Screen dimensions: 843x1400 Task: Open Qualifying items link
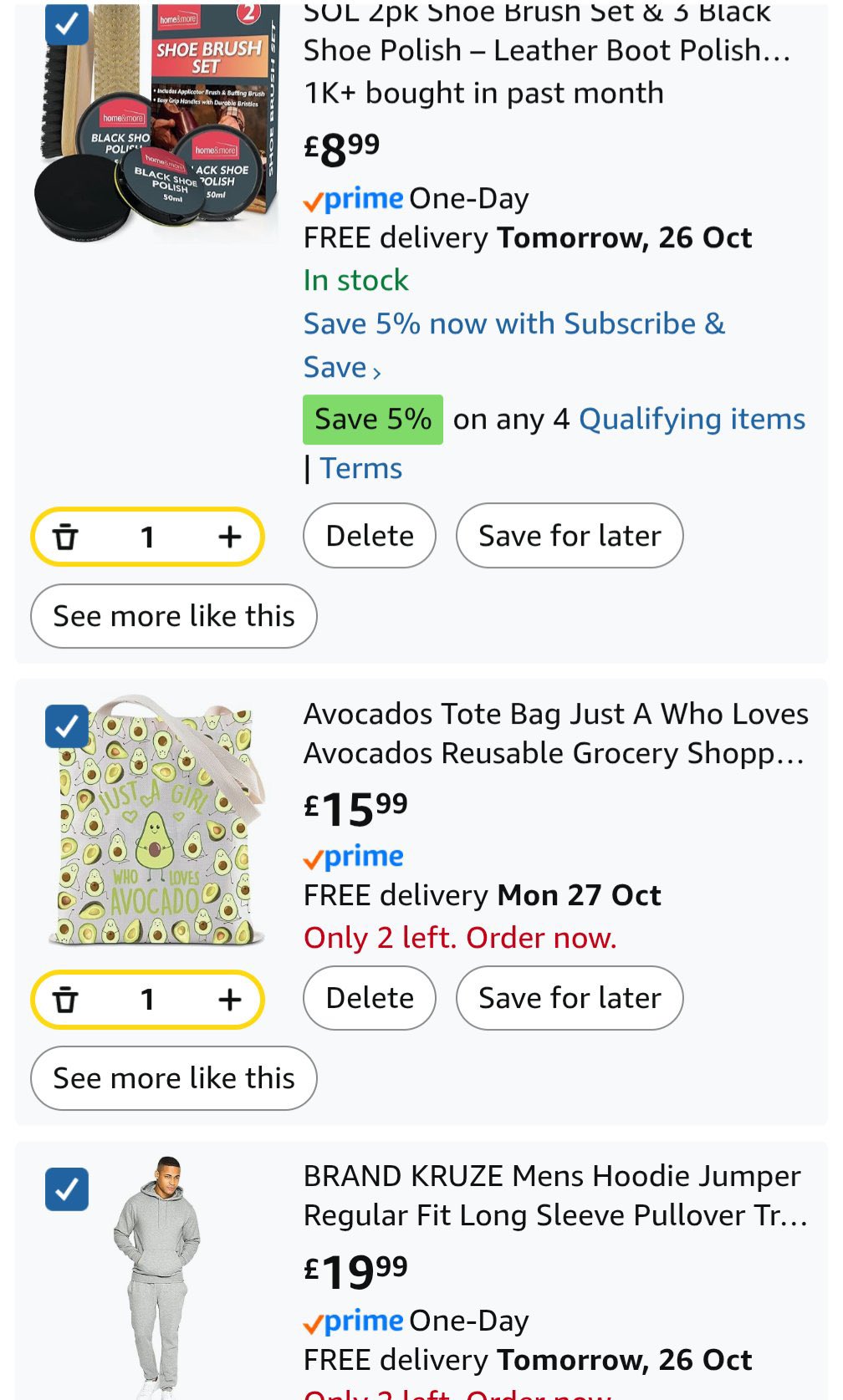[692, 419]
